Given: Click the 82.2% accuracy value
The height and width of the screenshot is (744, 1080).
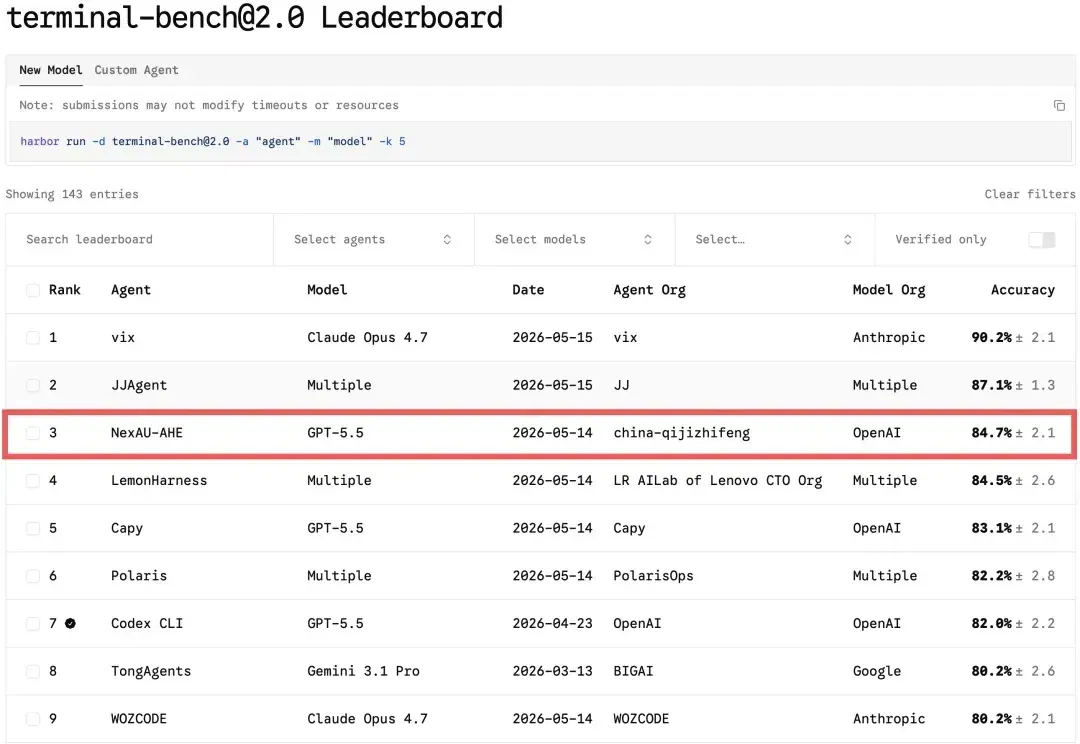Looking at the screenshot, I should coord(991,576).
